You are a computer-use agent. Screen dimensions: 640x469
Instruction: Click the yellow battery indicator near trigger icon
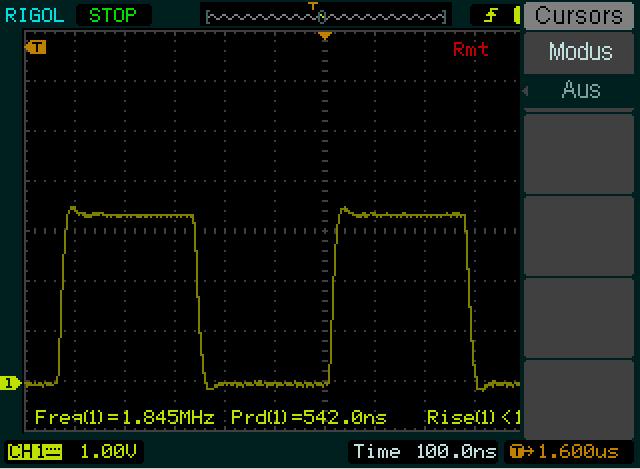tap(517, 16)
